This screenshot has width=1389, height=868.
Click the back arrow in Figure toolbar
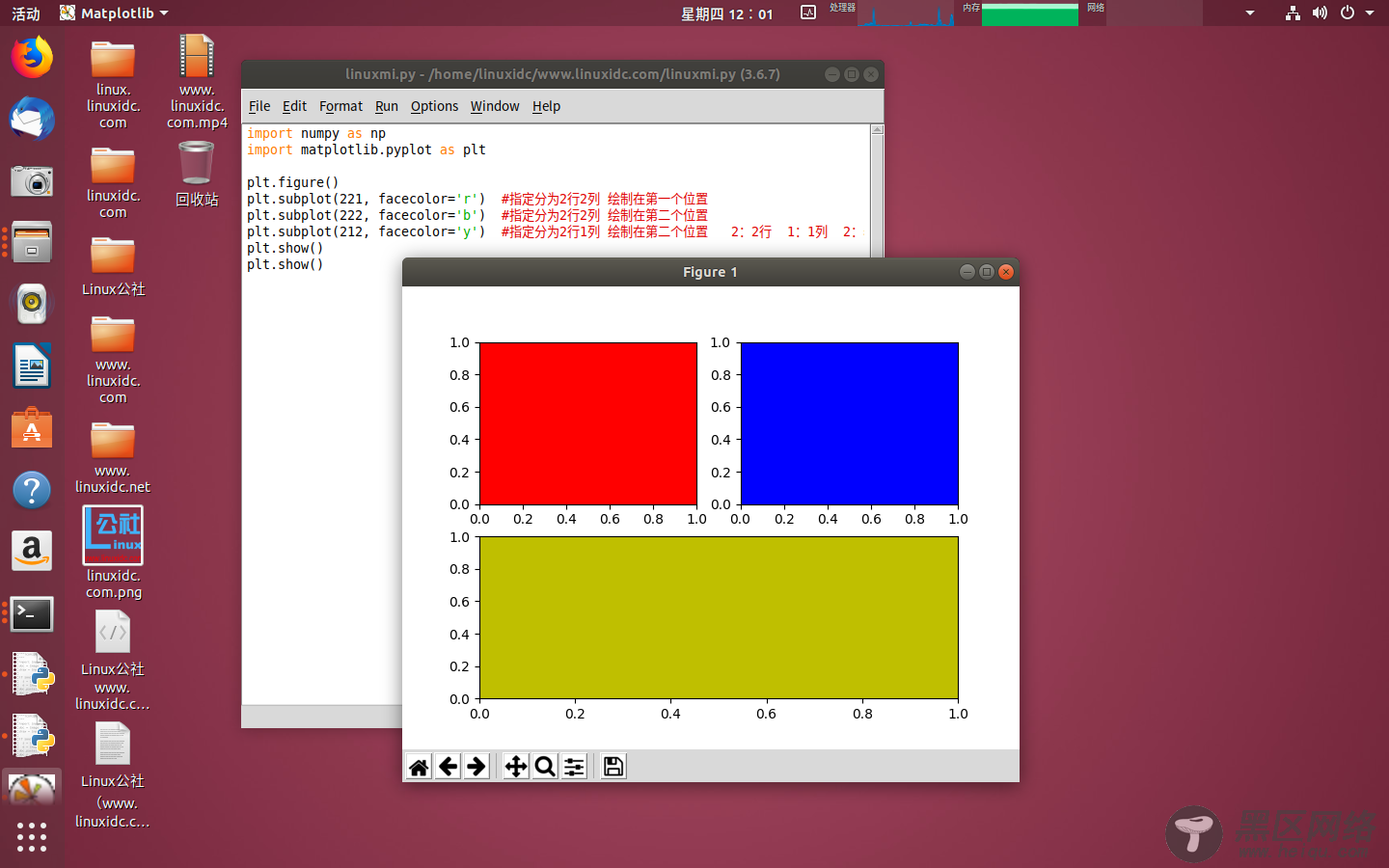point(449,767)
